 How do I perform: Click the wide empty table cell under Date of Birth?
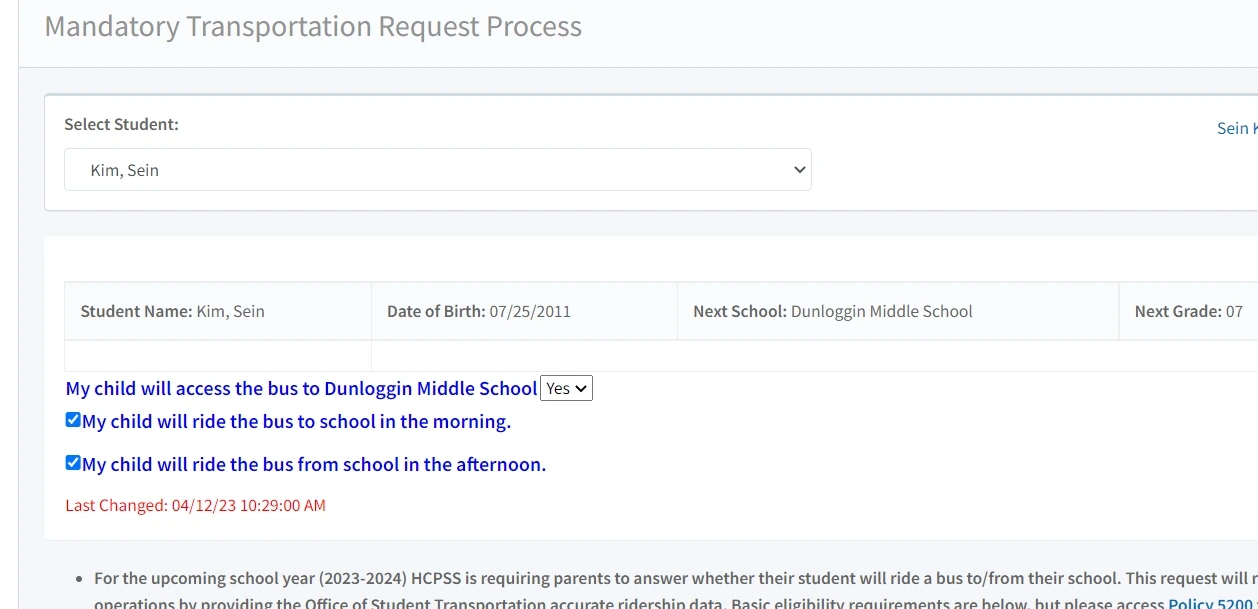point(800,355)
